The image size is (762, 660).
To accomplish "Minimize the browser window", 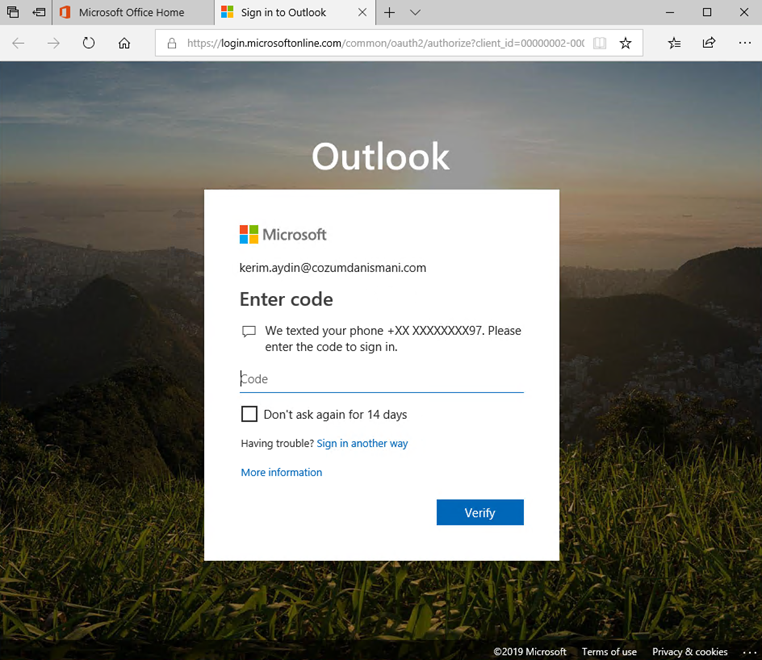I will (x=670, y=13).
